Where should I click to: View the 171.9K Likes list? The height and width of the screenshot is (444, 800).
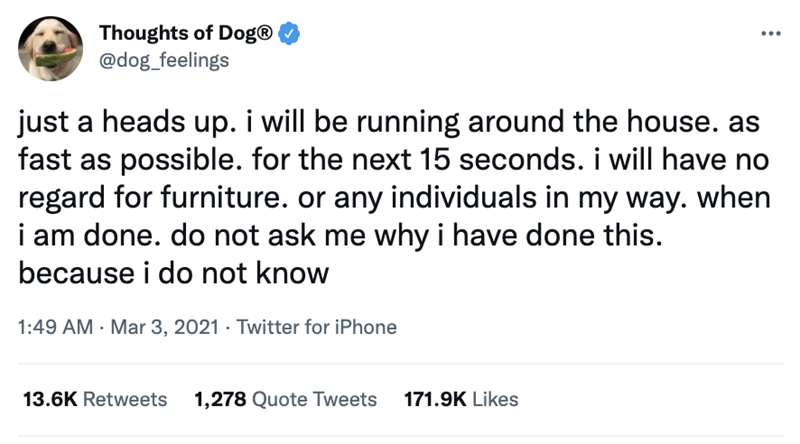pos(459,399)
